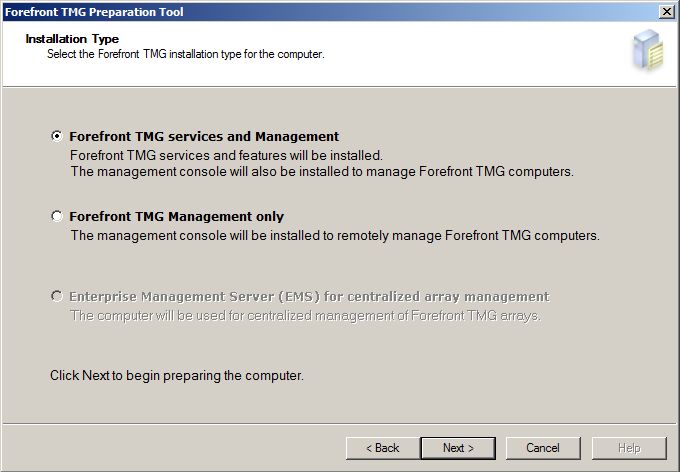Click the 'will also be installed to manage' description
The width and height of the screenshot is (680, 472).
(x=322, y=172)
